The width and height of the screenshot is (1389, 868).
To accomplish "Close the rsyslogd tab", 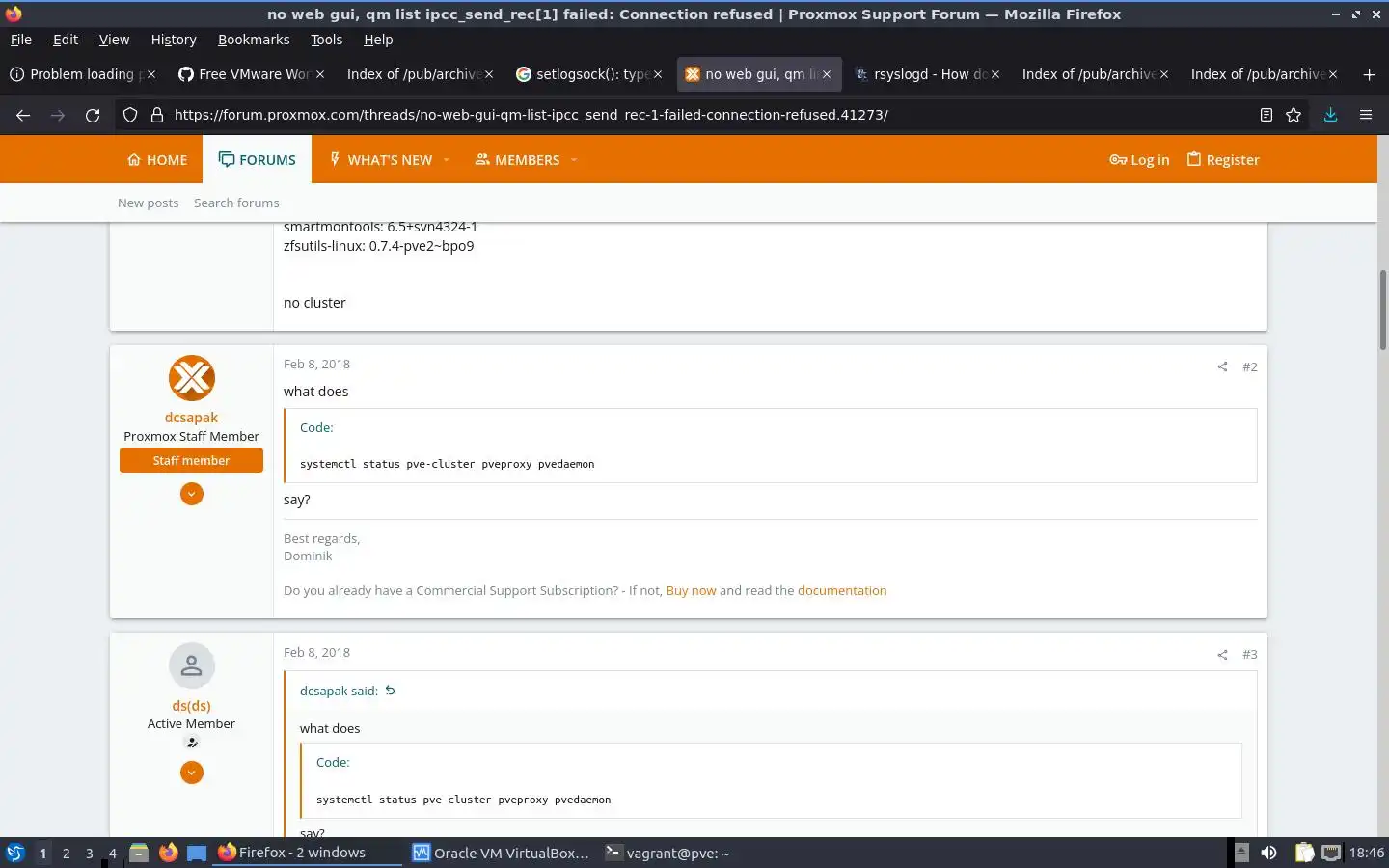I will pos(995,74).
